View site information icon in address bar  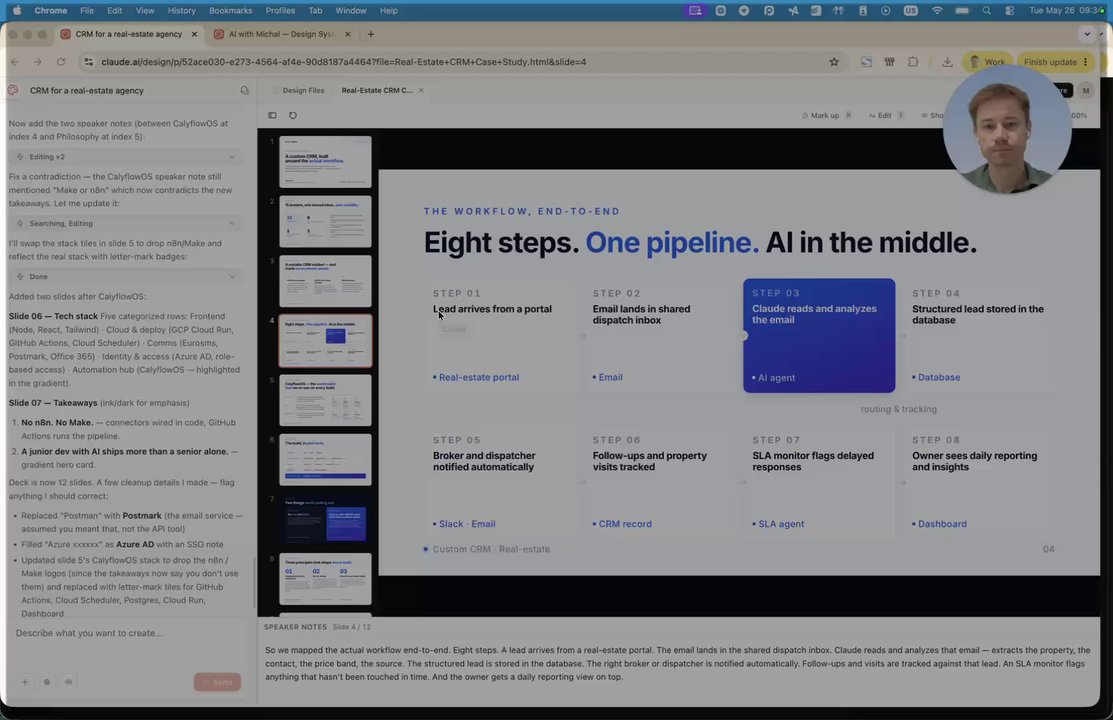click(89, 62)
